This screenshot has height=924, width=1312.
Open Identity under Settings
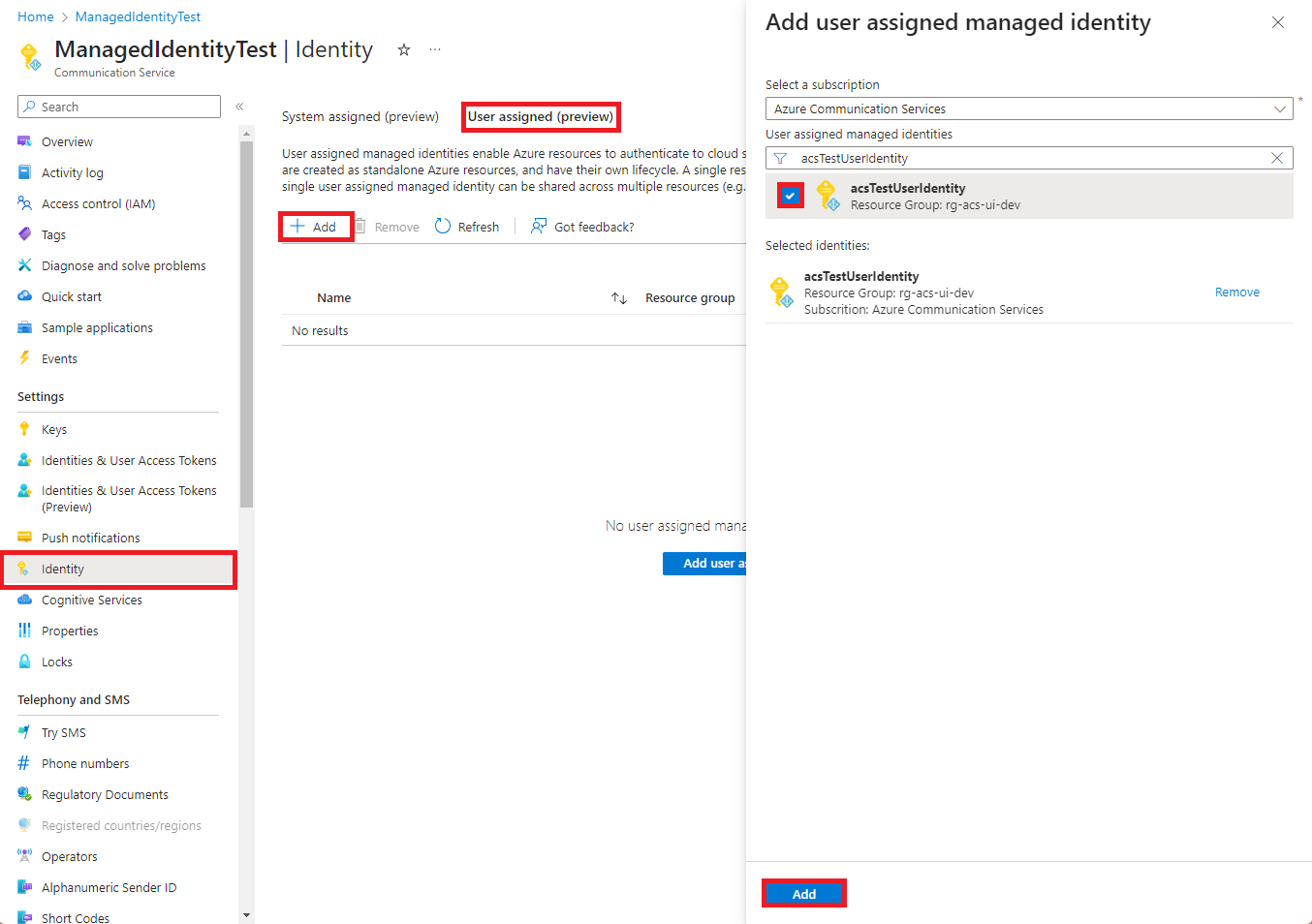[x=119, y=569]
